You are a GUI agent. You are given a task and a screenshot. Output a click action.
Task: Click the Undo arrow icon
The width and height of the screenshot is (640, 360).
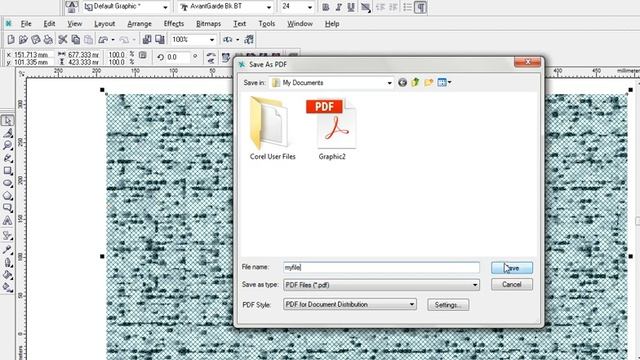103,40
